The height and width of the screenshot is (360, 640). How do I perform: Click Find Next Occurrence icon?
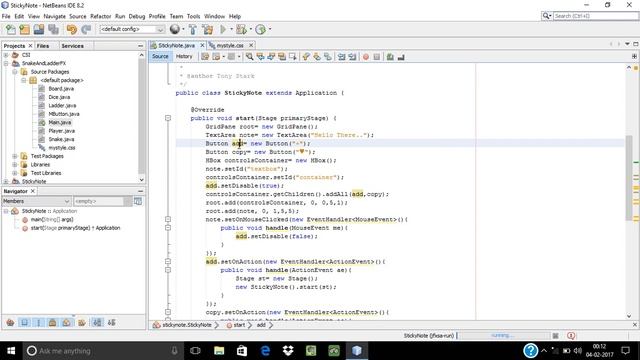pyautogui.click(x=271, y=57)
